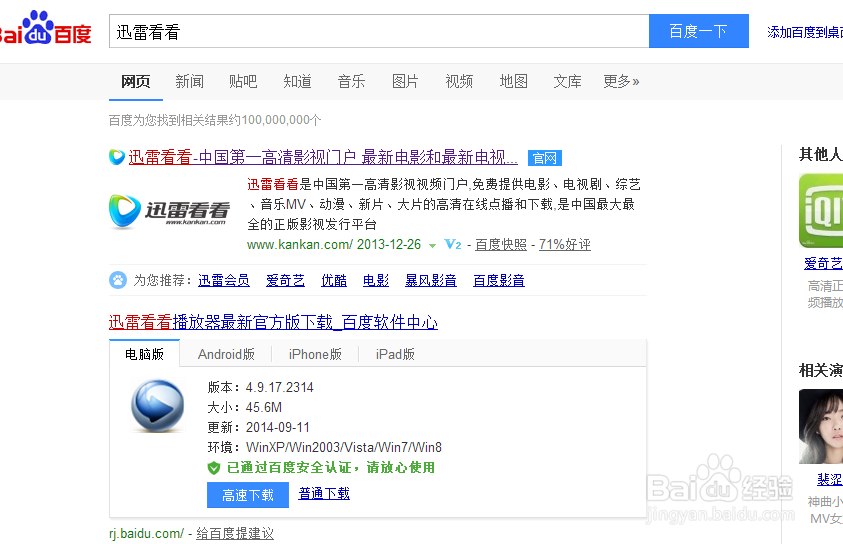Select the iPhone版 tab
Image resolution: width=843 pixels, height=544 pixels.
[315, 354]
